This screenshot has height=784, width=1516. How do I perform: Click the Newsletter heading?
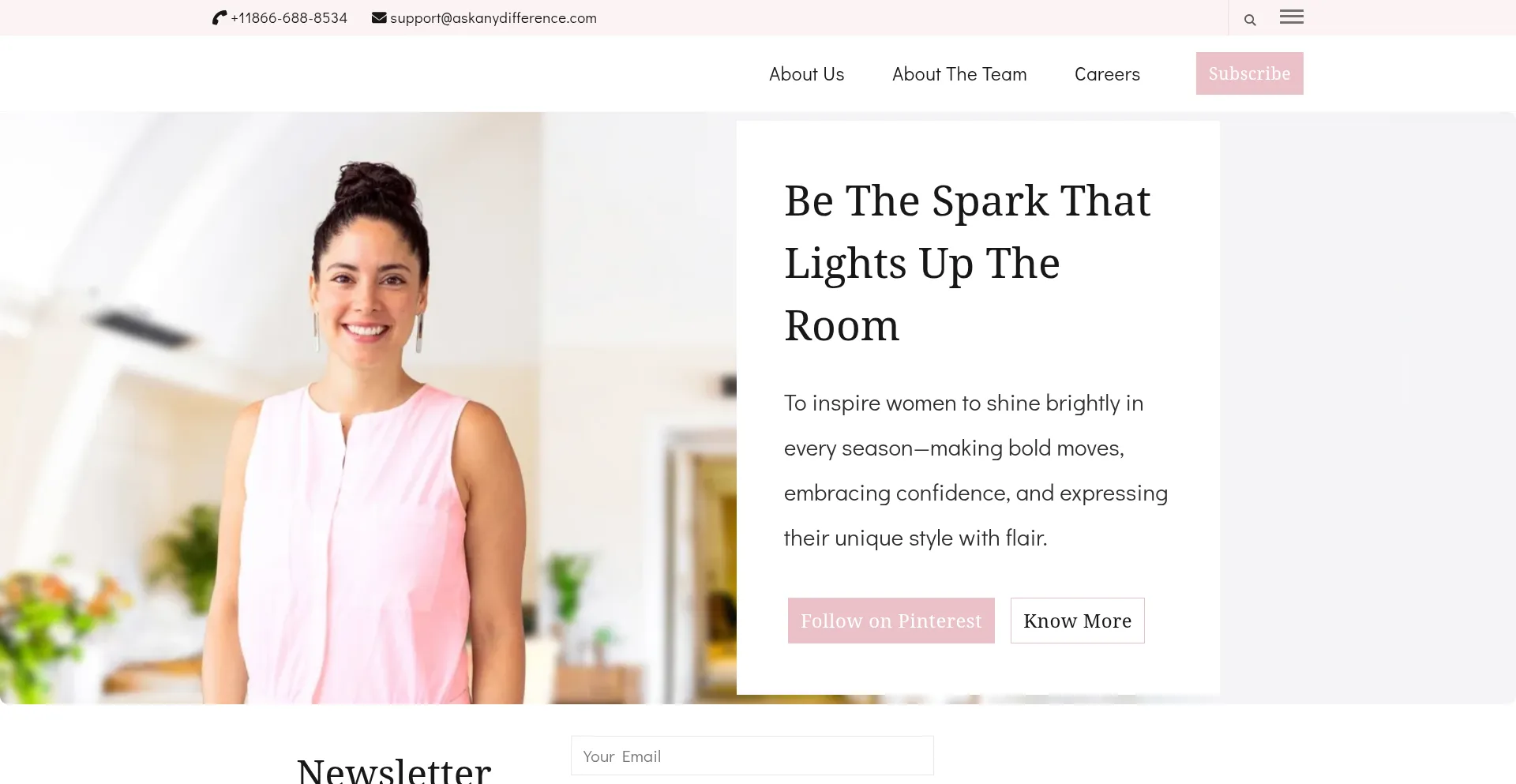[x=394, y=770]
